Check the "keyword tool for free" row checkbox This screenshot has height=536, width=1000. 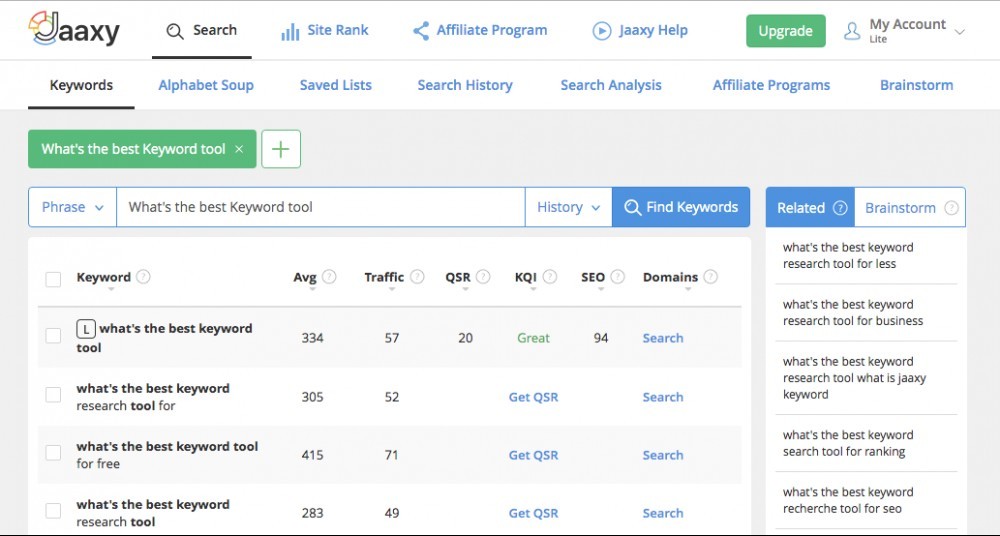[53, 454]
